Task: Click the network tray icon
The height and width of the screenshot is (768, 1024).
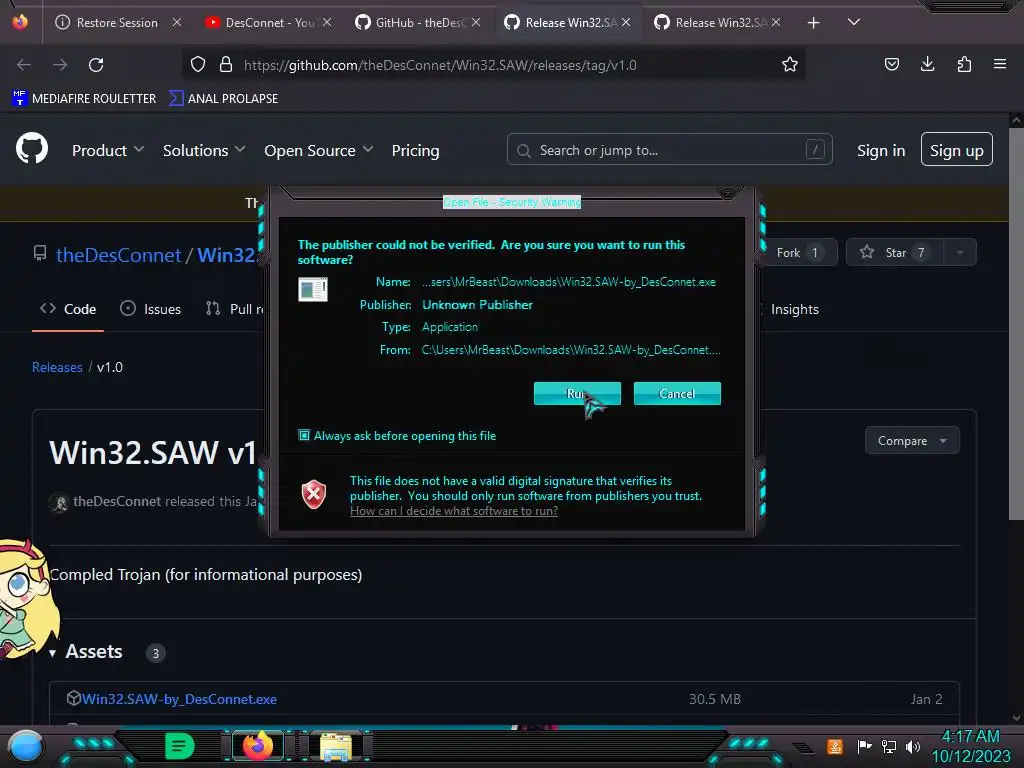Action: pyautogui.click(x=888, y=746)
